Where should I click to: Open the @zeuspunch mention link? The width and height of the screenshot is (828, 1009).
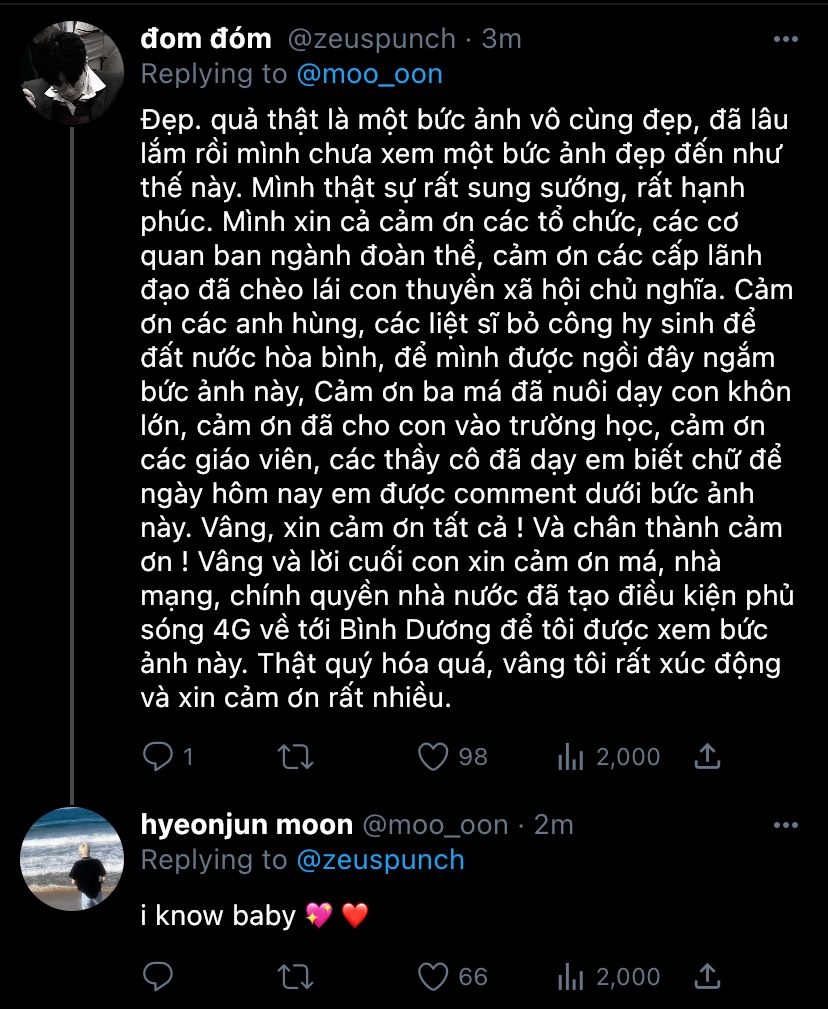[380, 860]
